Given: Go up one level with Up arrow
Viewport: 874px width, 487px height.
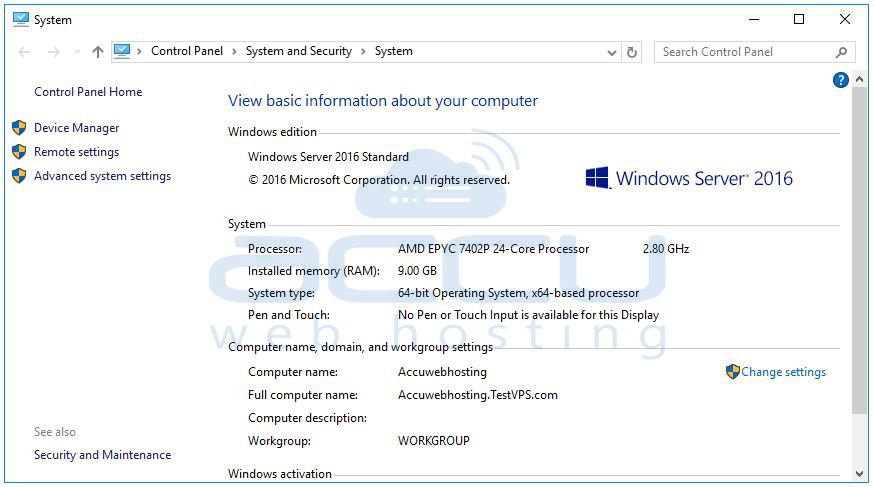Looking at the screenshot, I should 98,52.
